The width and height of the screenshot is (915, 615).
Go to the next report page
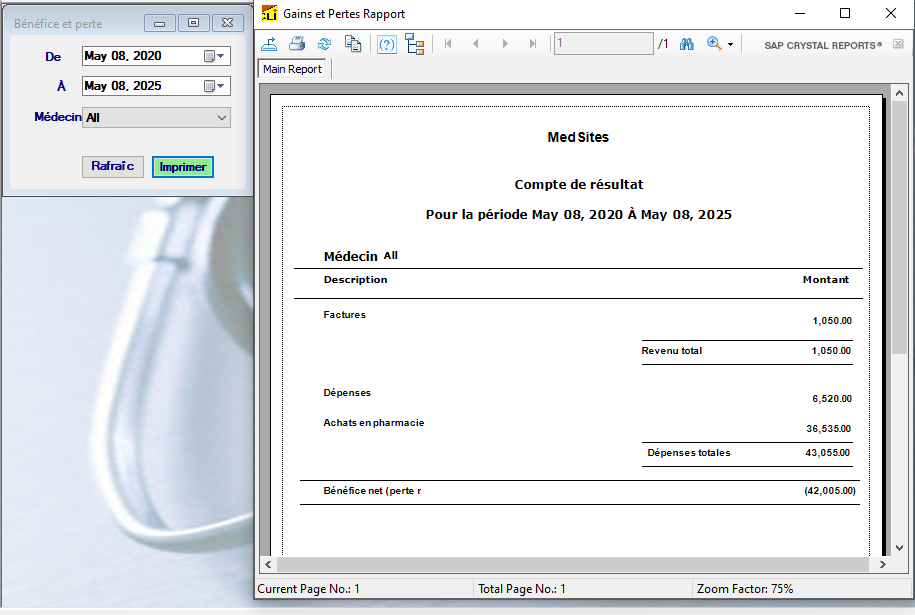[505, 44]
